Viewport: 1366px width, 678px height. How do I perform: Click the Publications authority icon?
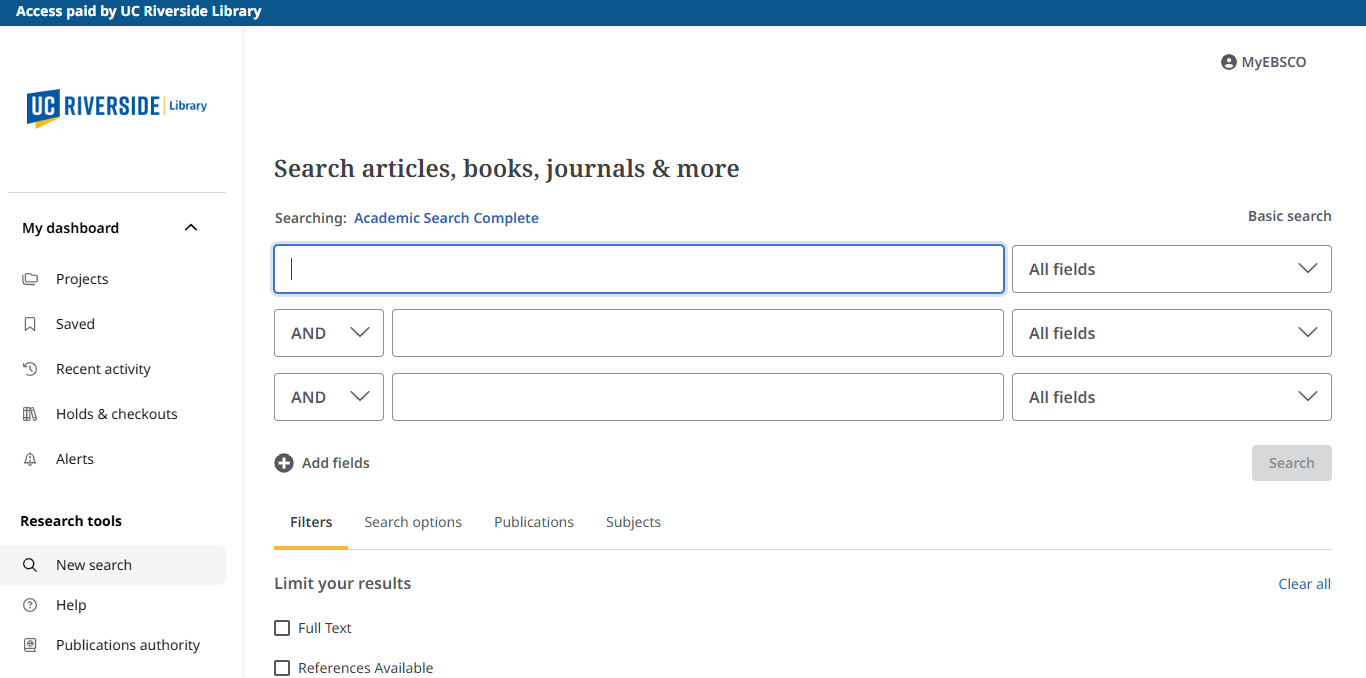[30, 644]
